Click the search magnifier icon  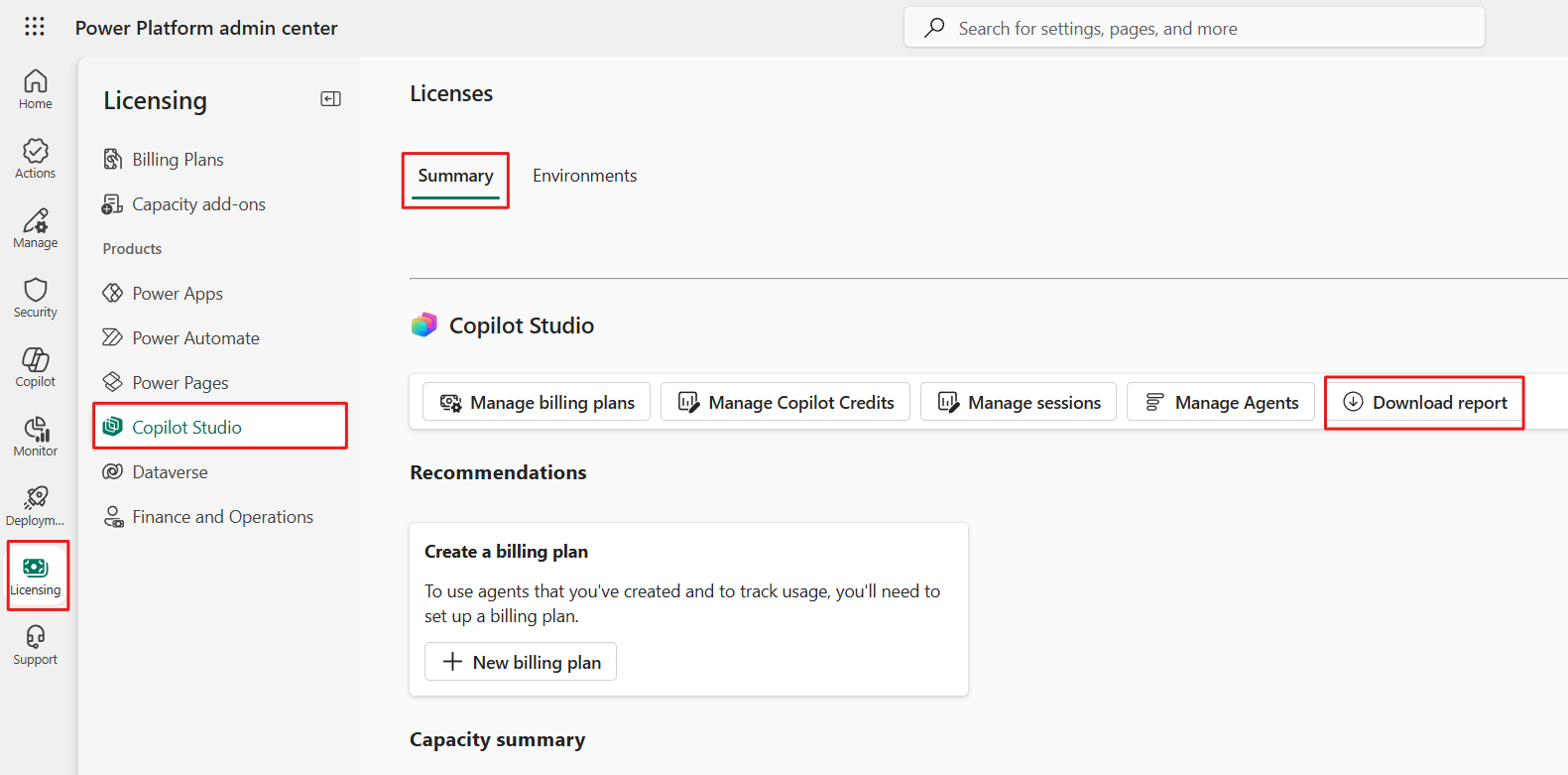click(x=934, y=28)
